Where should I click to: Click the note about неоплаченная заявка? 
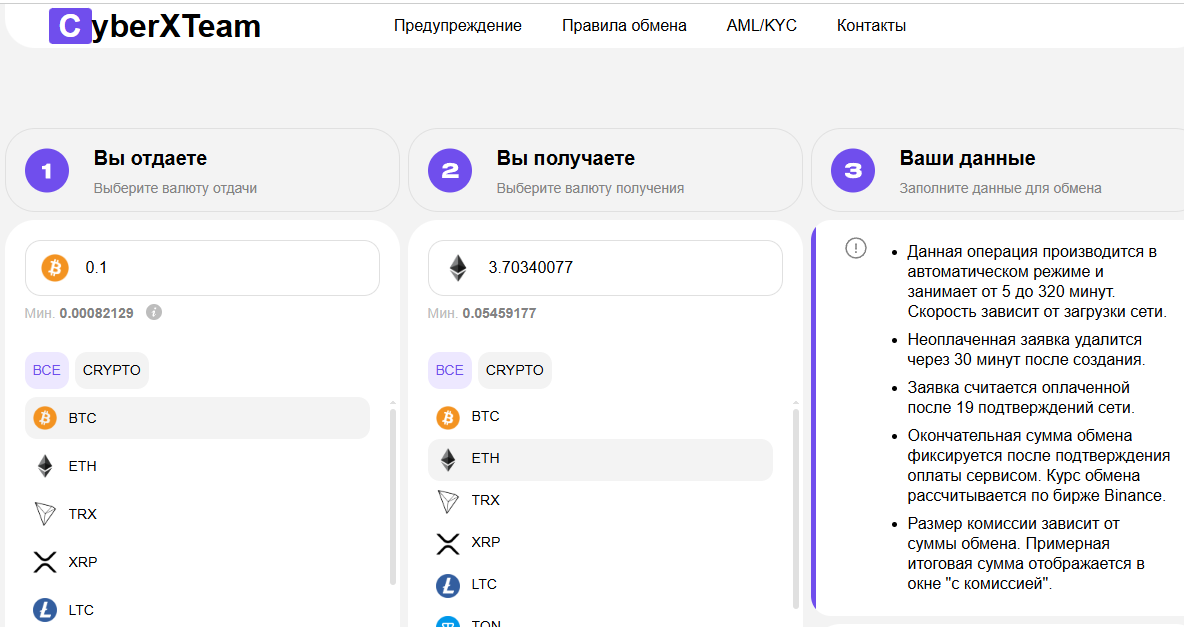click(1026, 350)
